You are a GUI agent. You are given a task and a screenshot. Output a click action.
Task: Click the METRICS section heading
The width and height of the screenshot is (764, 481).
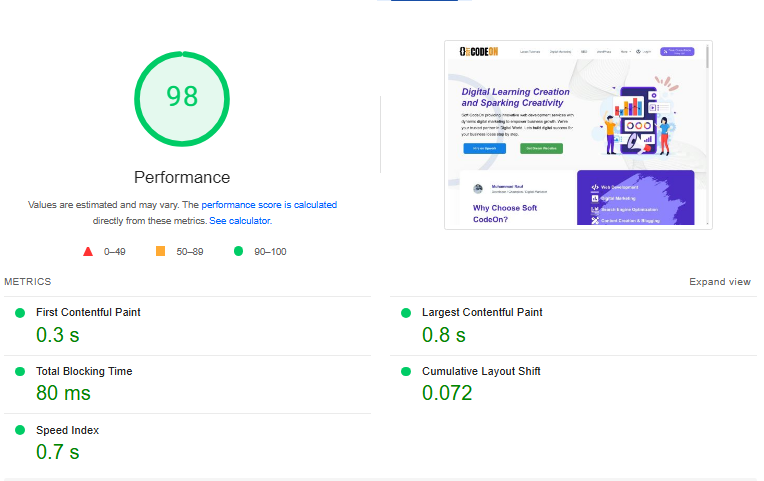pyautogui.click(x=28, y=282)
